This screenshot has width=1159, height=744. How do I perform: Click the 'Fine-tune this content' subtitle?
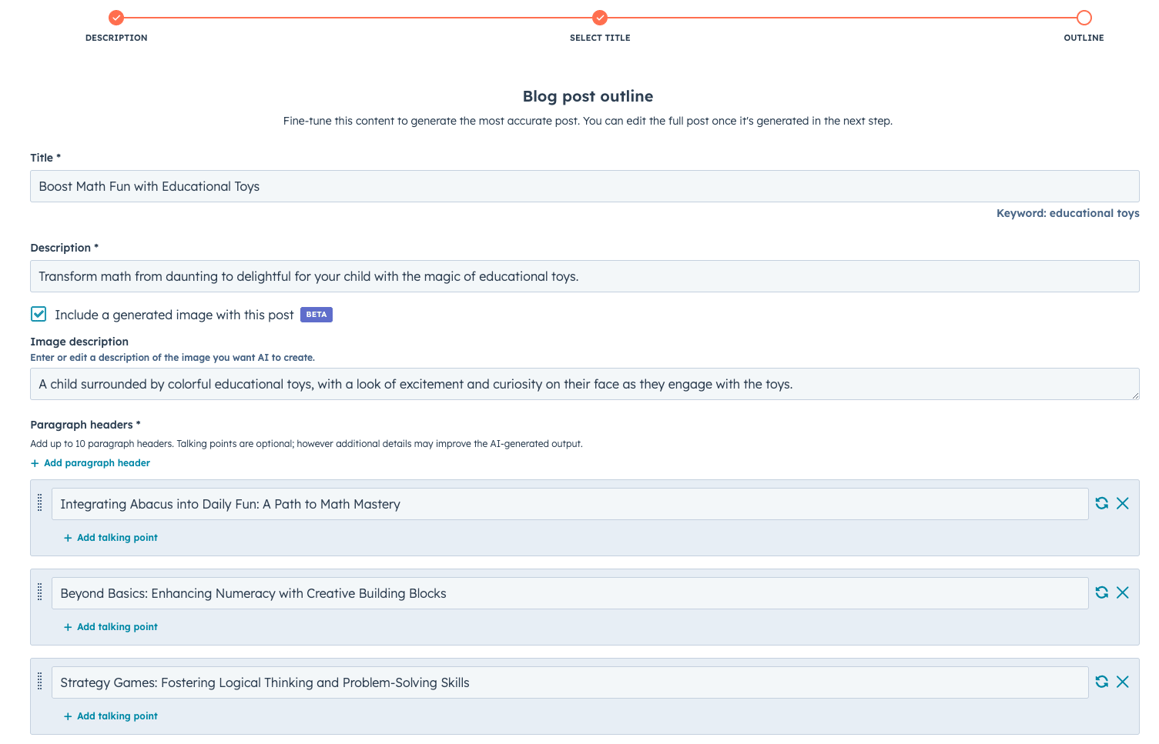click(588, 121)
